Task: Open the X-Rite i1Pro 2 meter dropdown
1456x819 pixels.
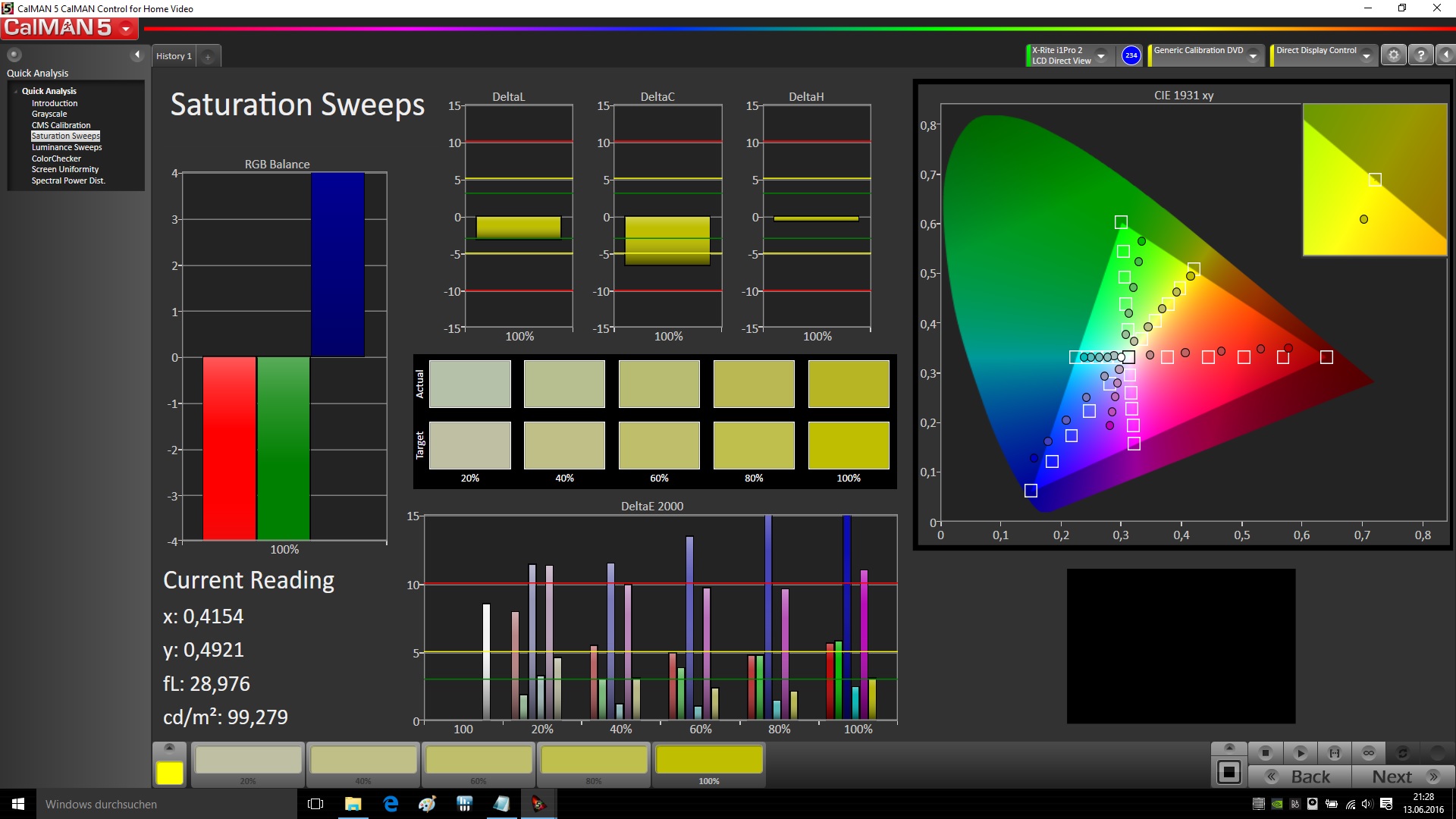Action: click(1101, 56)
